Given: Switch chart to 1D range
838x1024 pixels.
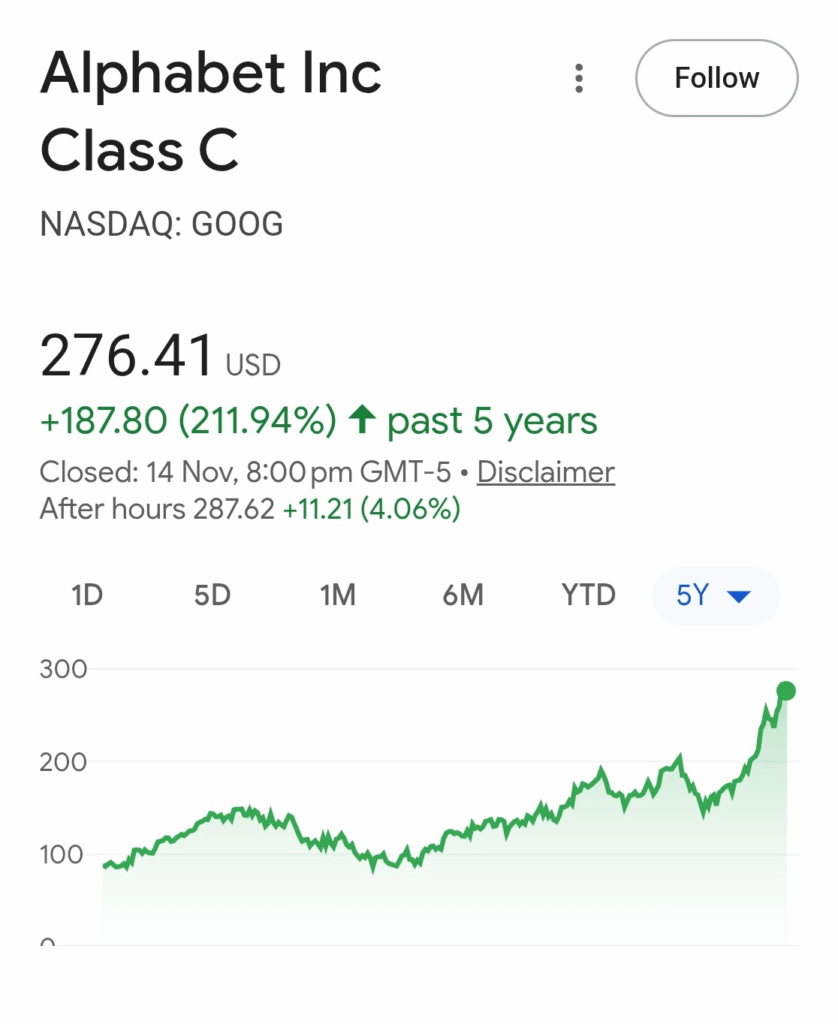Looking at the screenshot, I should (88, 596).
